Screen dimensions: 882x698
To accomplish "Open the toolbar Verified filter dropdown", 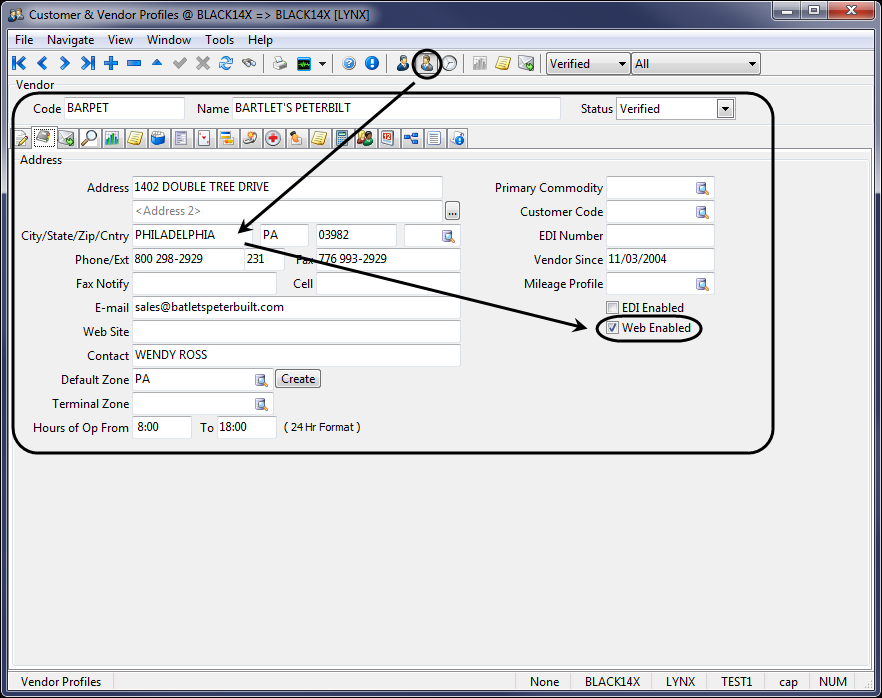I will click(622, 64).
